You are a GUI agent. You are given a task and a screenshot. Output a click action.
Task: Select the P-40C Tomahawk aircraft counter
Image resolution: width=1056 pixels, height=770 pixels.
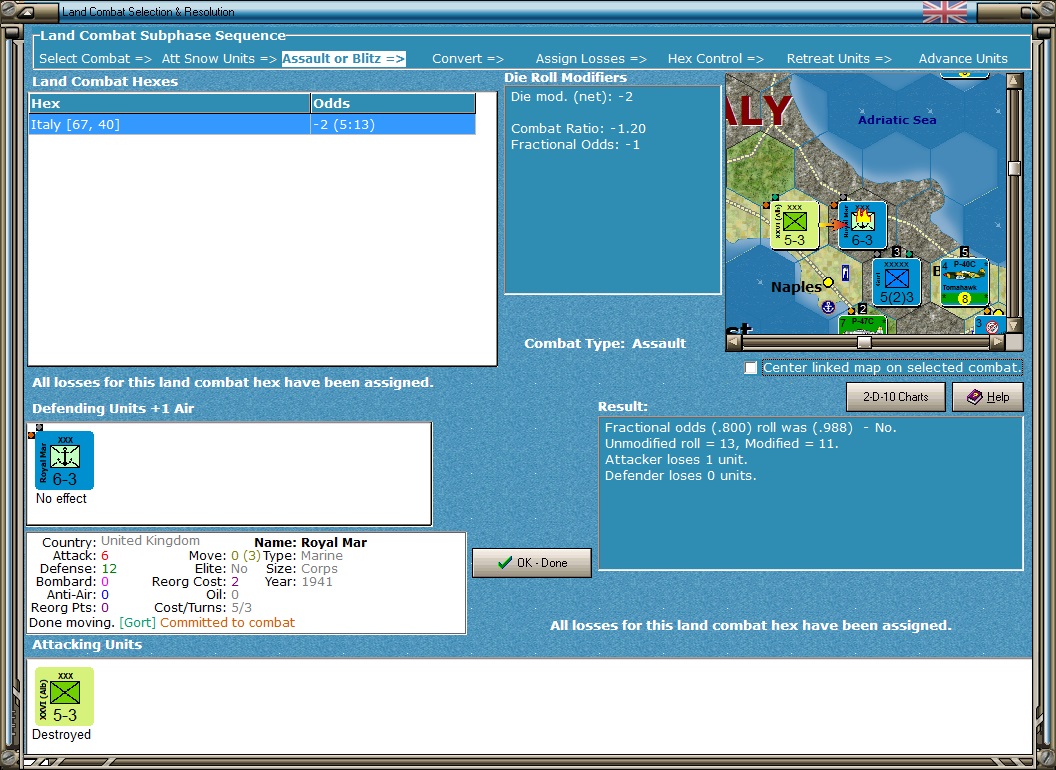click(964, 282)
